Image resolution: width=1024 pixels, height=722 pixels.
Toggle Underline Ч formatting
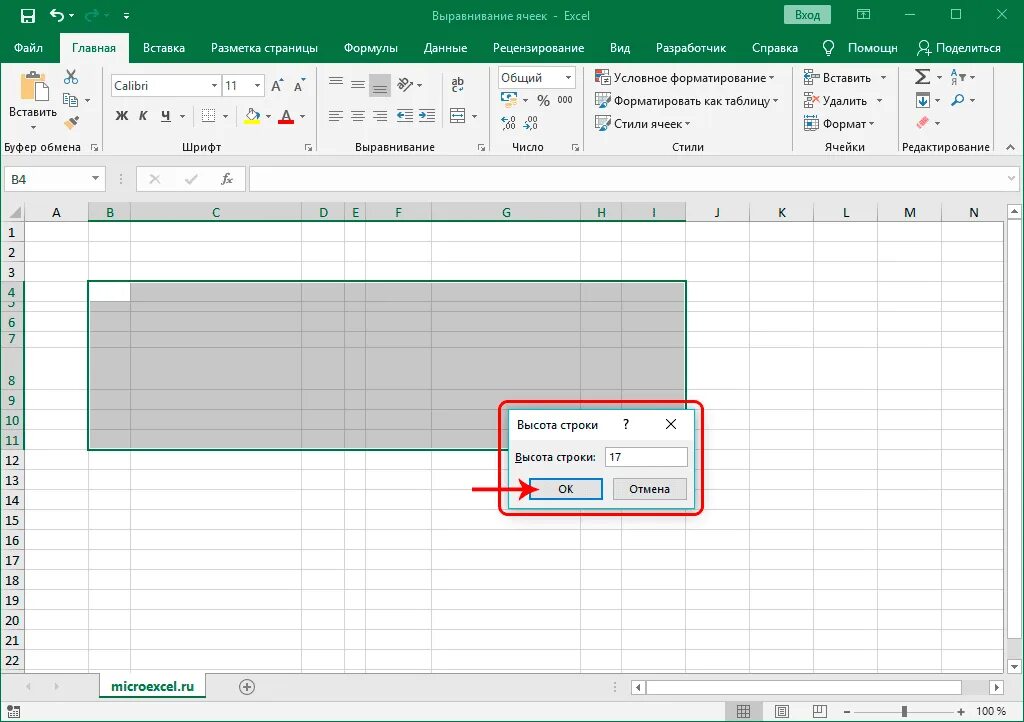point(166,116)
